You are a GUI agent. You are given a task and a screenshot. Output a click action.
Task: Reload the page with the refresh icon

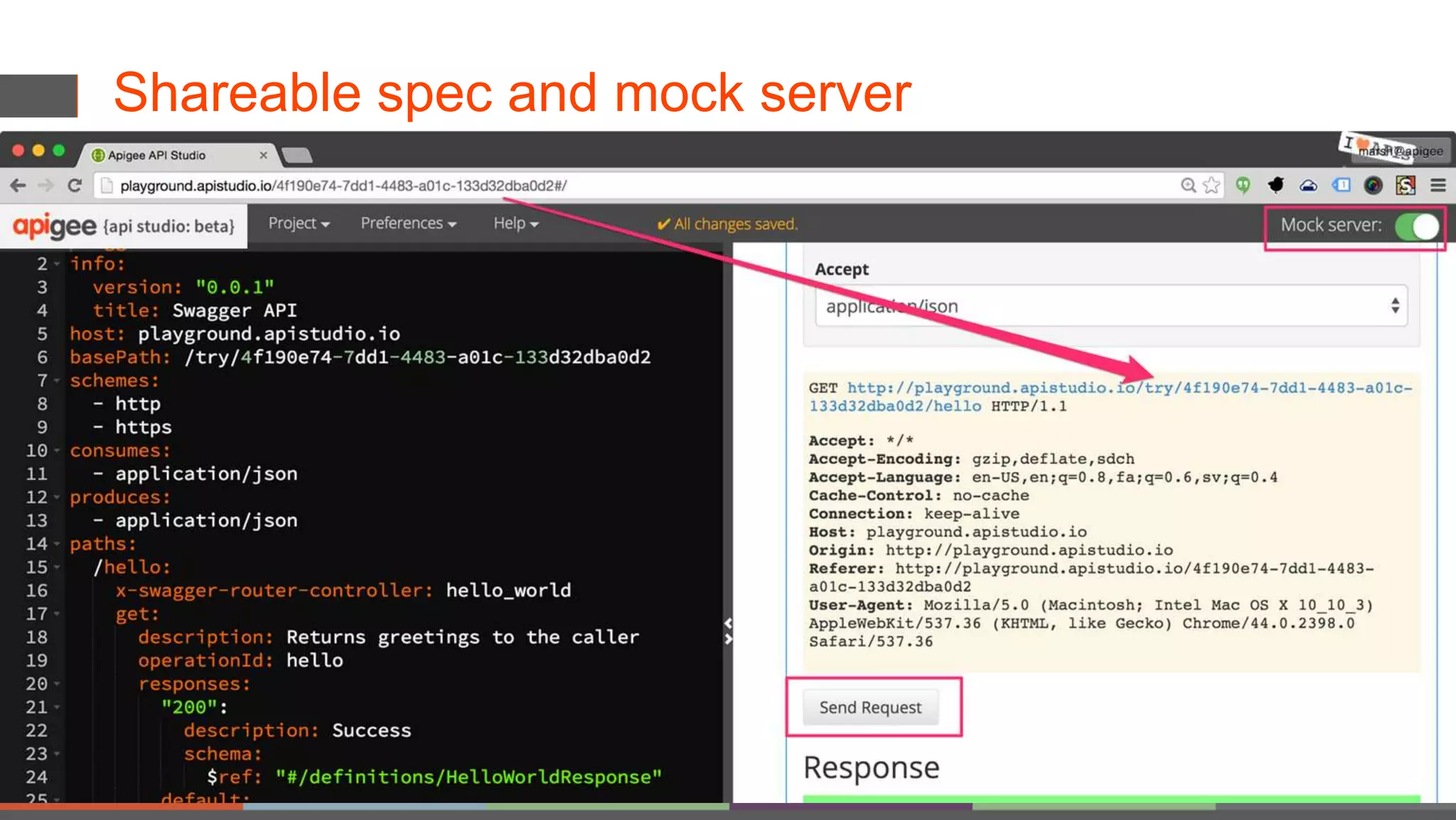(x=75, y=186)
